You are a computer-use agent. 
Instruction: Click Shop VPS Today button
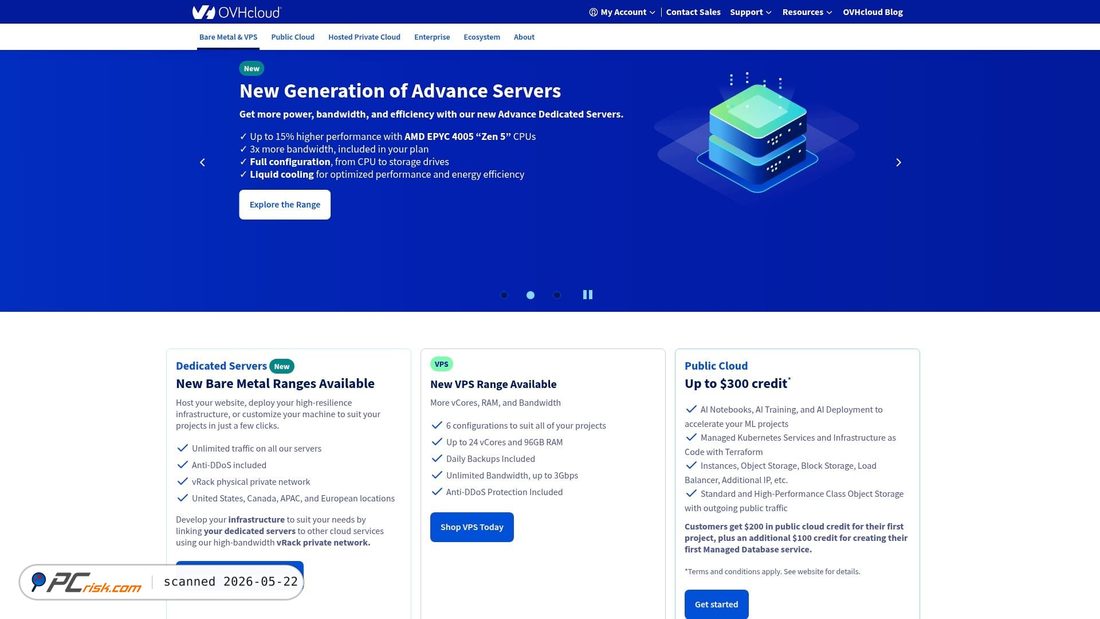pos(471,527)
